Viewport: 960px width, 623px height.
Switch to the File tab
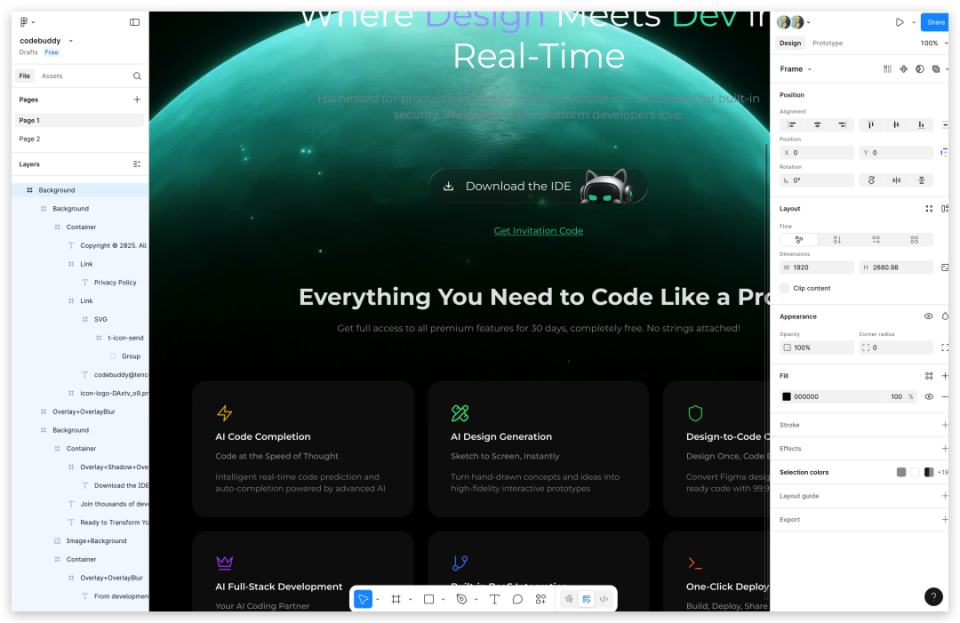(24, 76)
